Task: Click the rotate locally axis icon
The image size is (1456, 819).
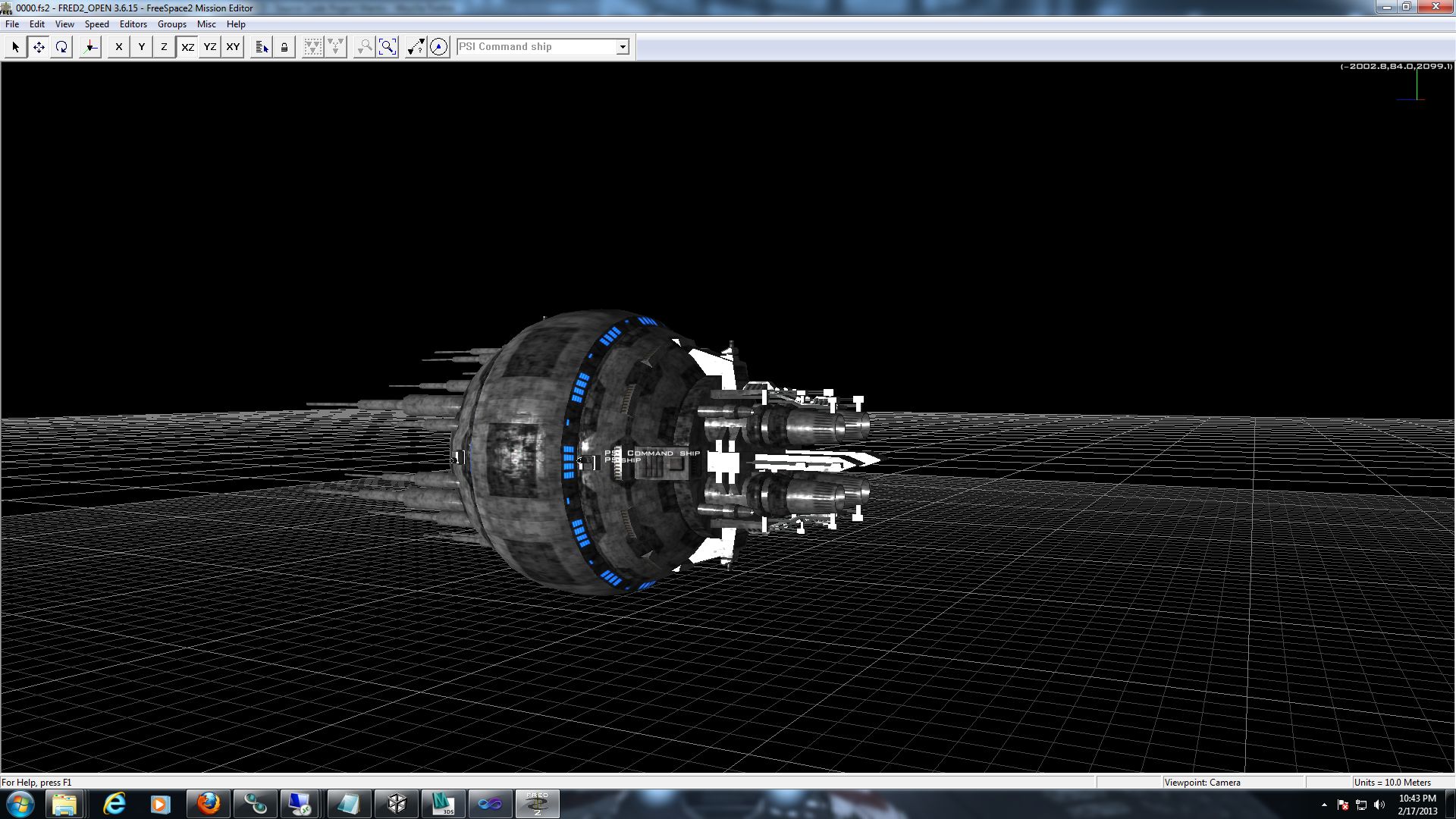Action: (x=90, y=47)
